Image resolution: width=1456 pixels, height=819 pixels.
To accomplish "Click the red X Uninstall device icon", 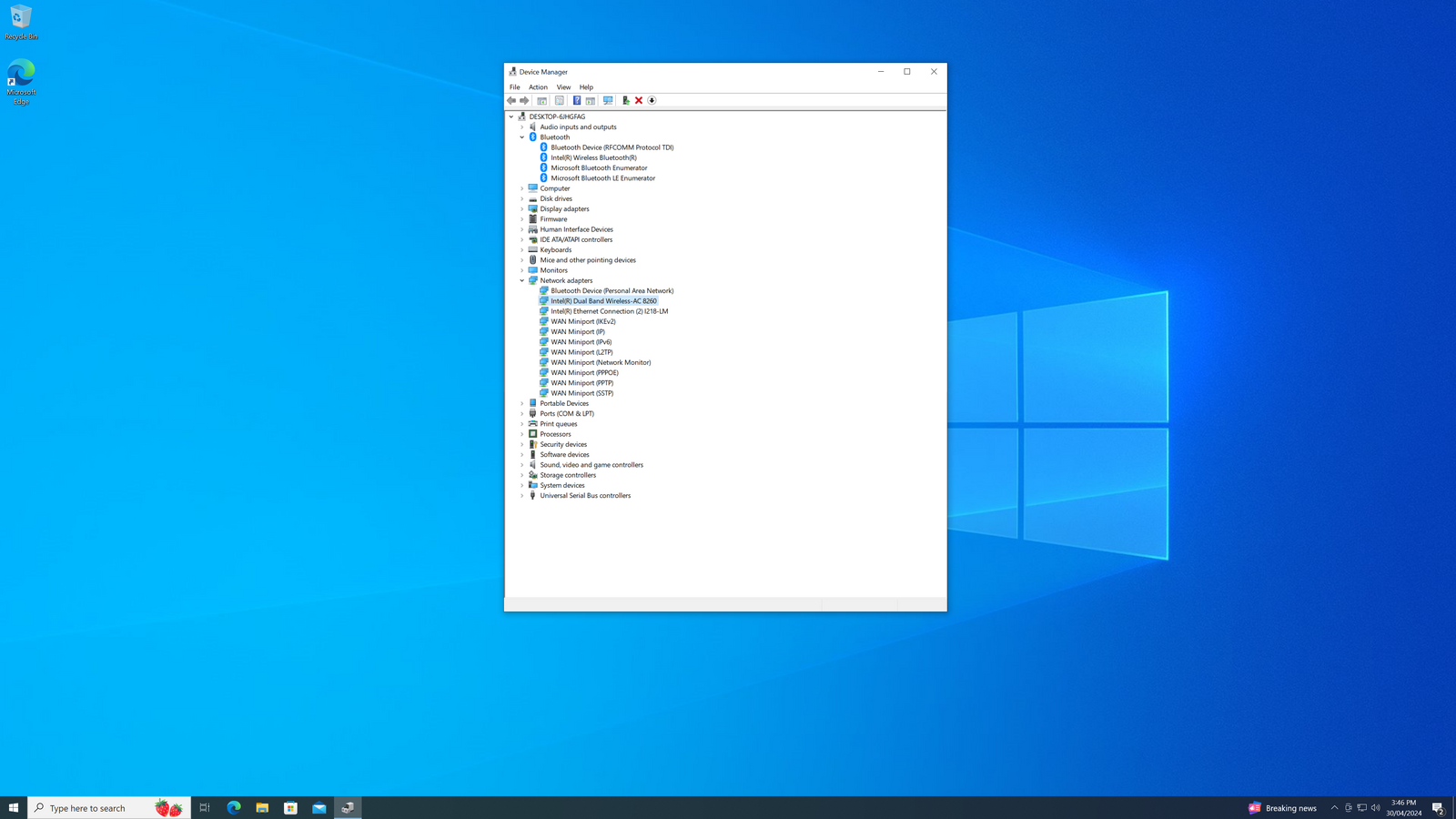I will point(639,100).
